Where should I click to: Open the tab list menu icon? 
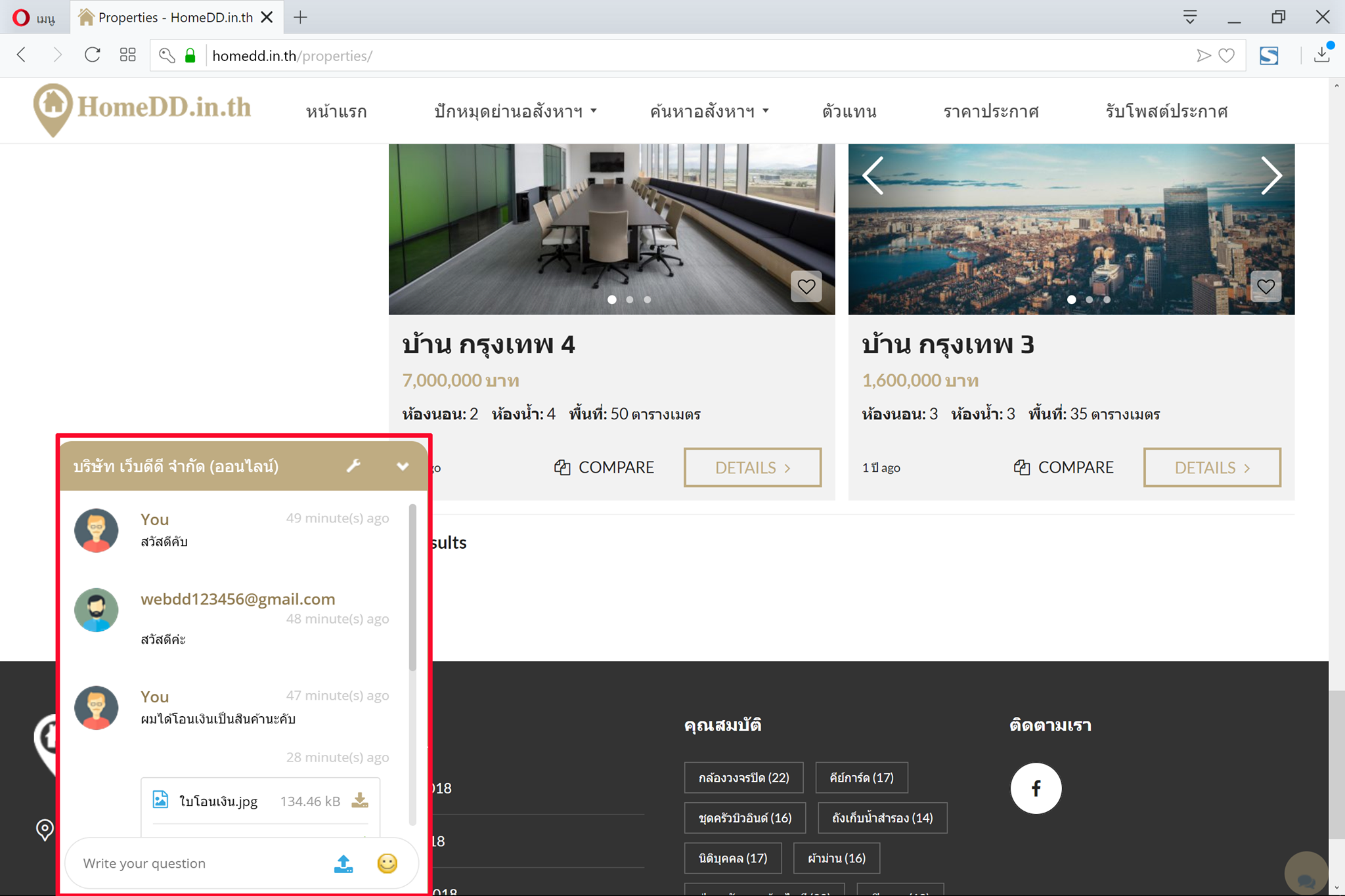tap(1190, 17)
